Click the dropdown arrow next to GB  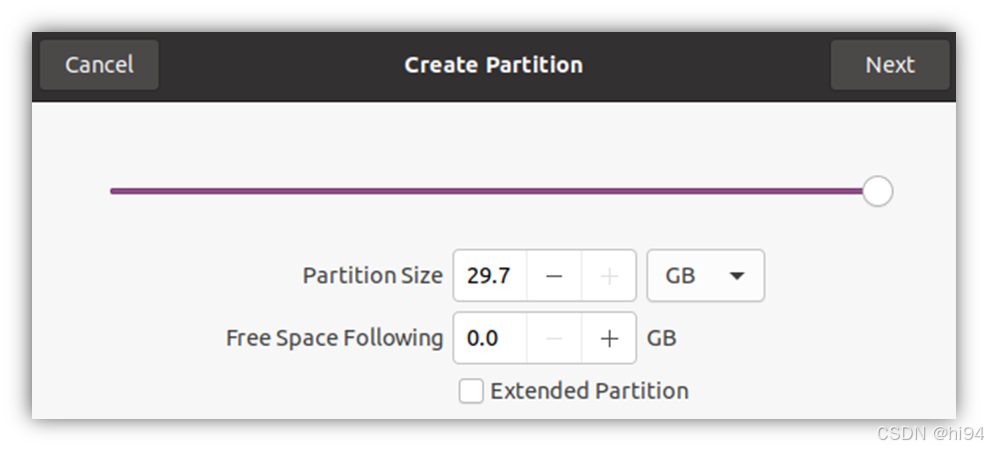737,276
